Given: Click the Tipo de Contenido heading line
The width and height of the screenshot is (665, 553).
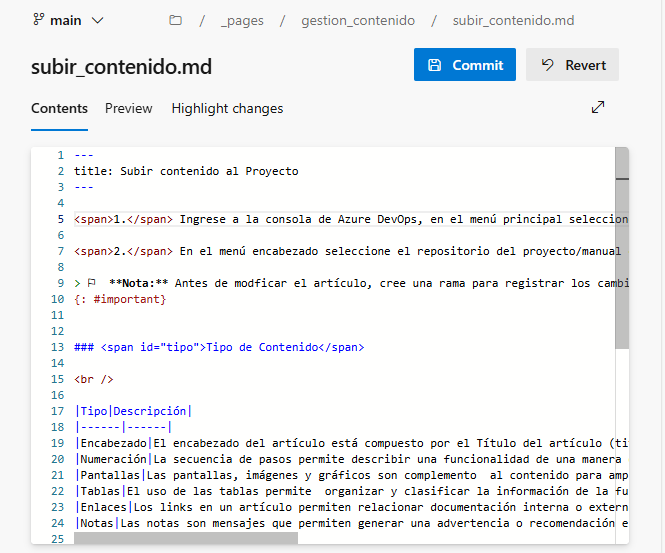Looking at the screenshot, I should (220, 347).
